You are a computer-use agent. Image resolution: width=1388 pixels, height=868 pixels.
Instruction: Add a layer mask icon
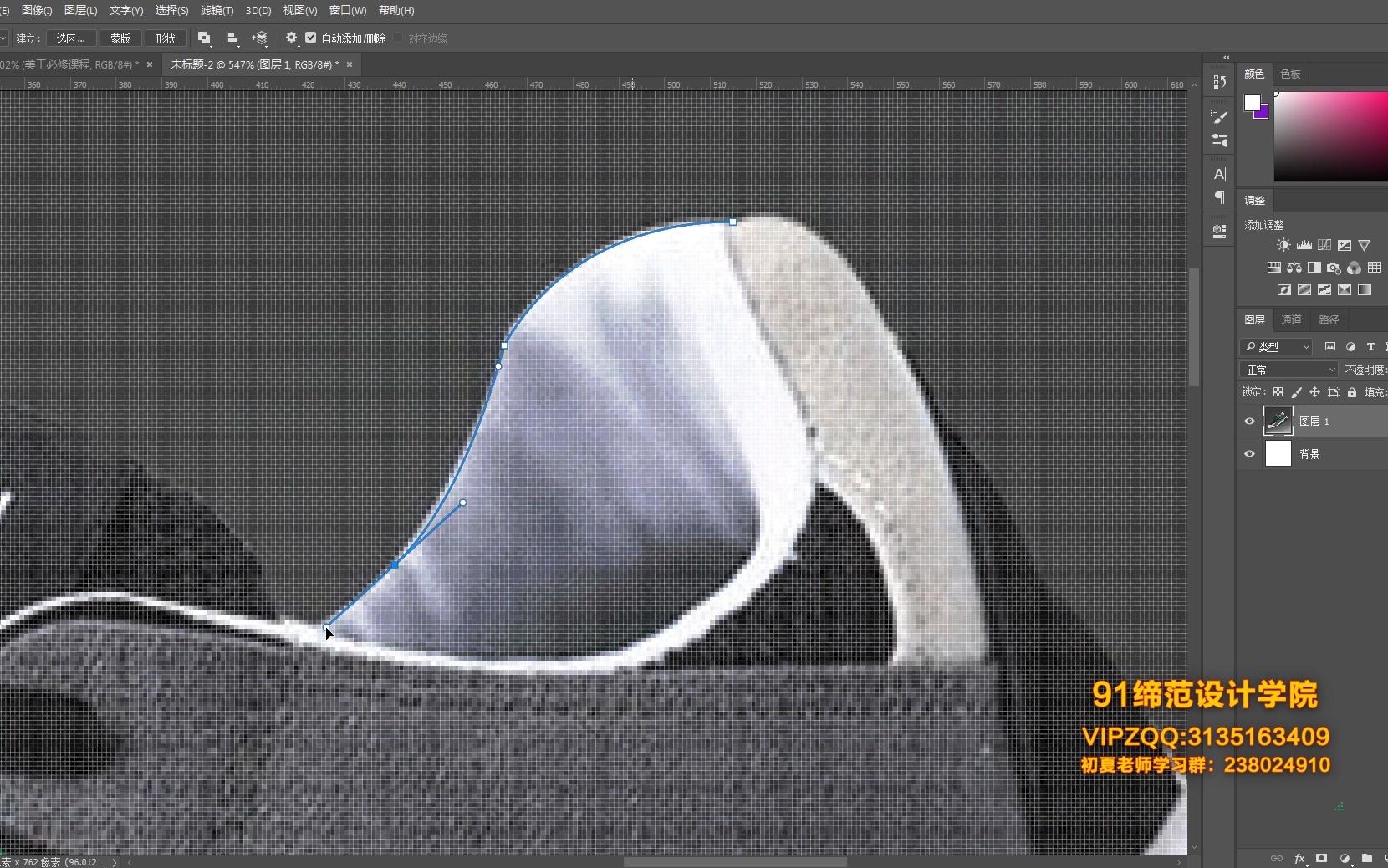point(1321,858)
